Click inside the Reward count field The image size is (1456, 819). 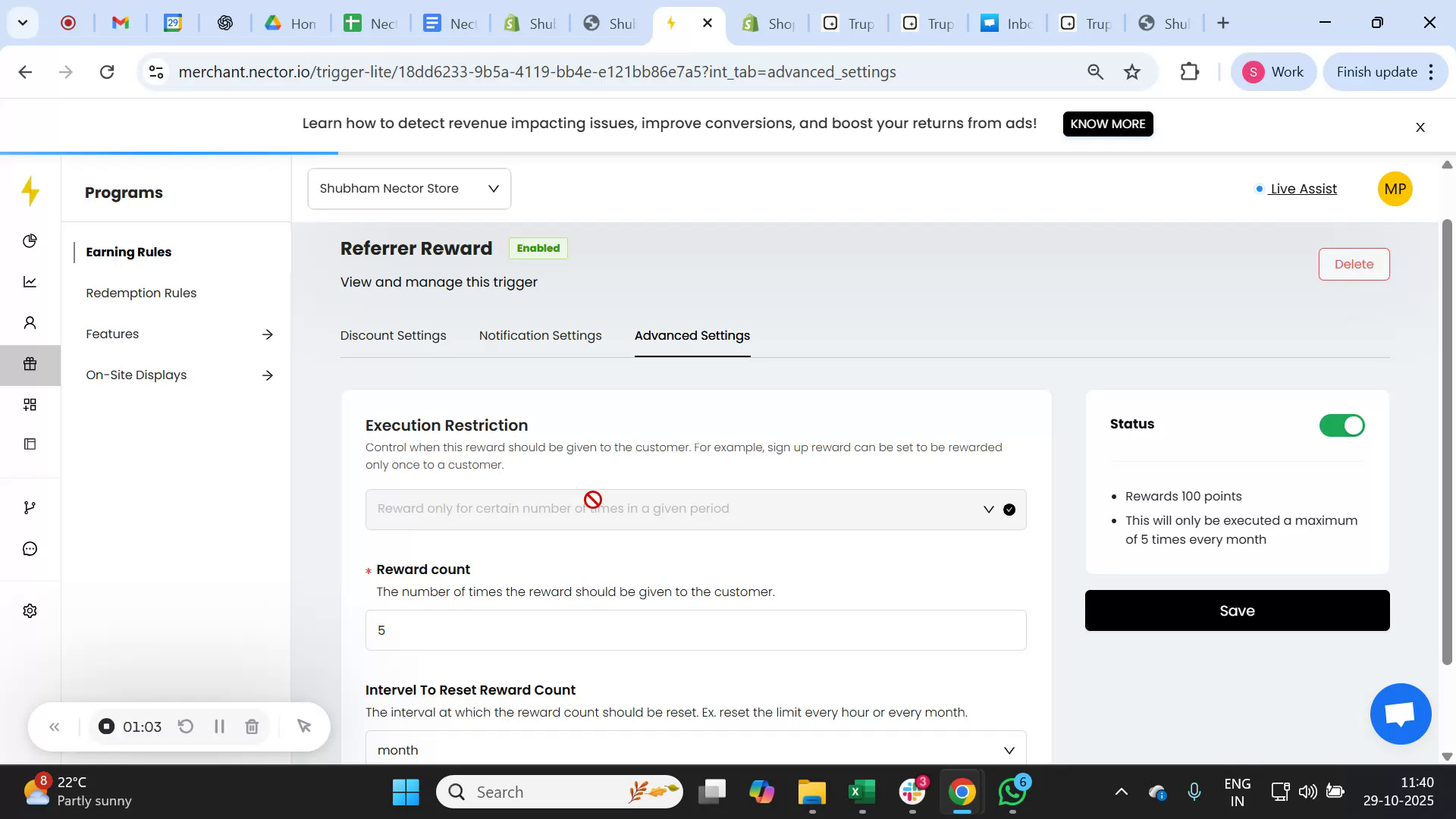(695, 629)
